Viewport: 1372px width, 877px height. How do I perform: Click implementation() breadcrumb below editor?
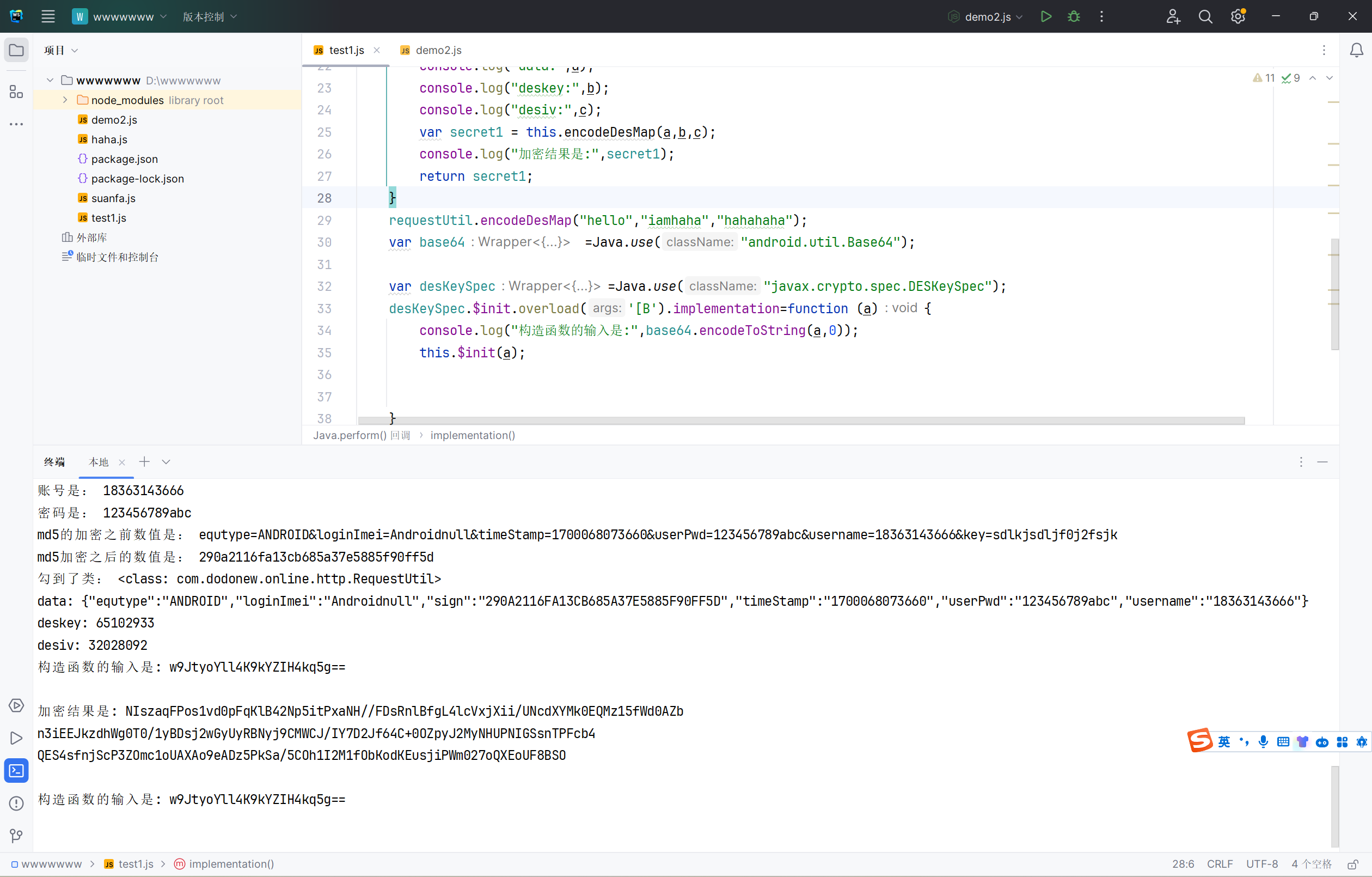pyautogui.click(x=473, y=435)
